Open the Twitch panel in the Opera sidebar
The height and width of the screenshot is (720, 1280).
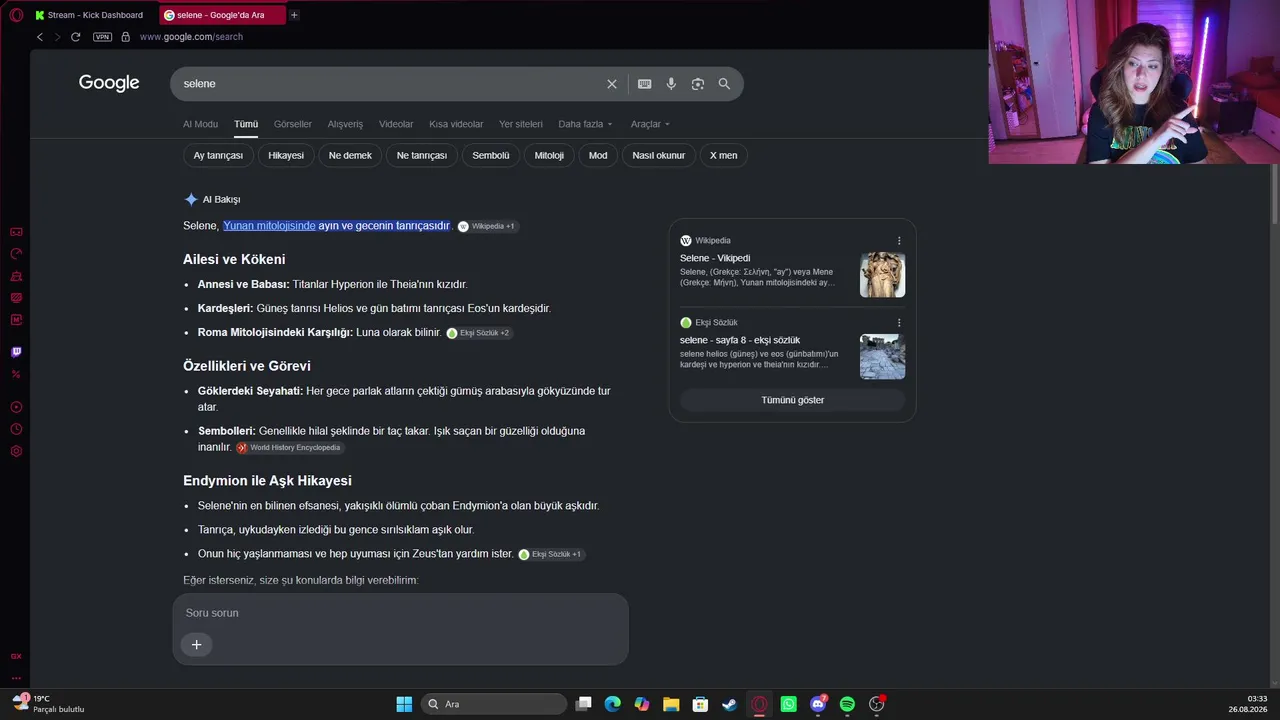(16, 352)
